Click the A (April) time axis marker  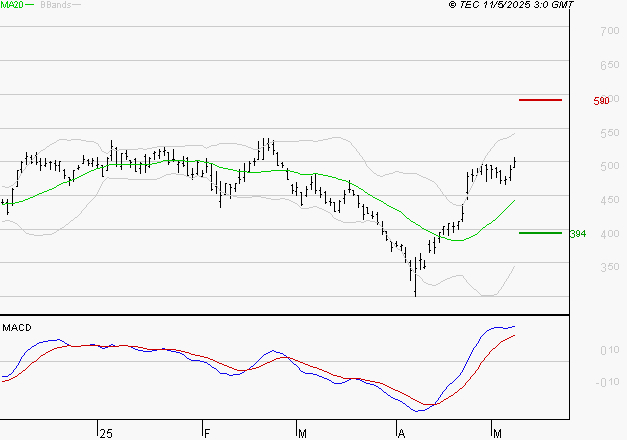(x=402, y=432)
